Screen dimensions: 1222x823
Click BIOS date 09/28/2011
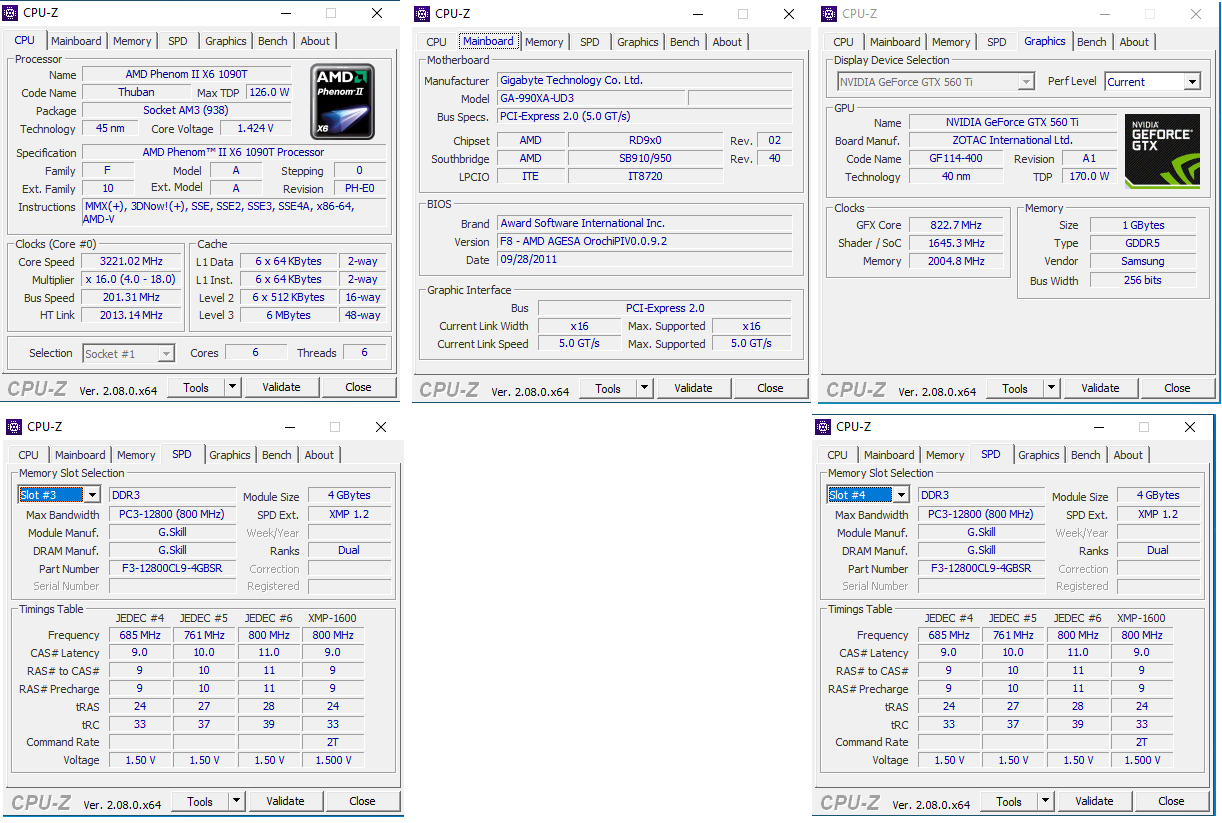click(644, 260)
